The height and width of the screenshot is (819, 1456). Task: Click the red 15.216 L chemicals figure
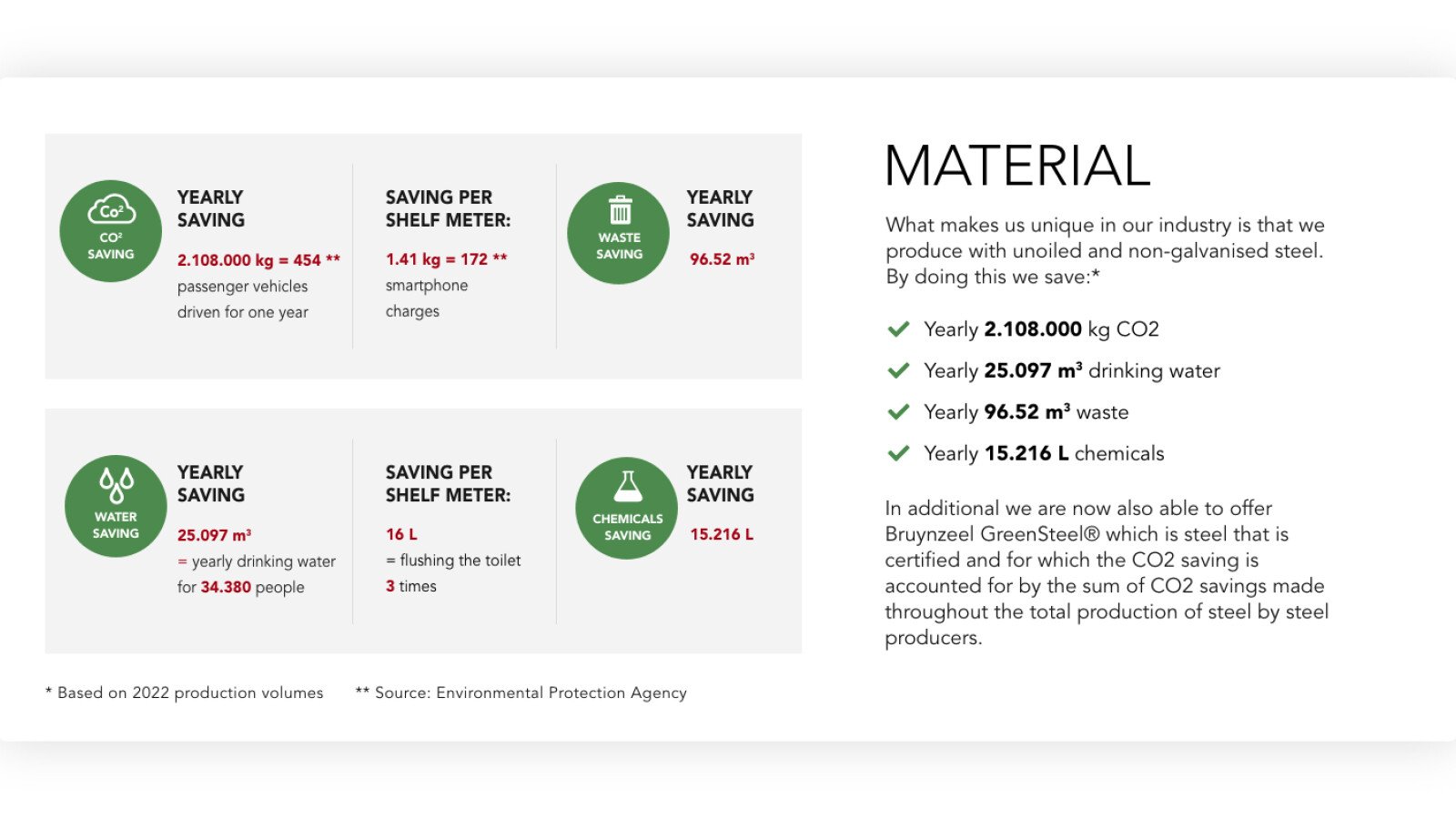pyautogui.click(x=722, y=534)
